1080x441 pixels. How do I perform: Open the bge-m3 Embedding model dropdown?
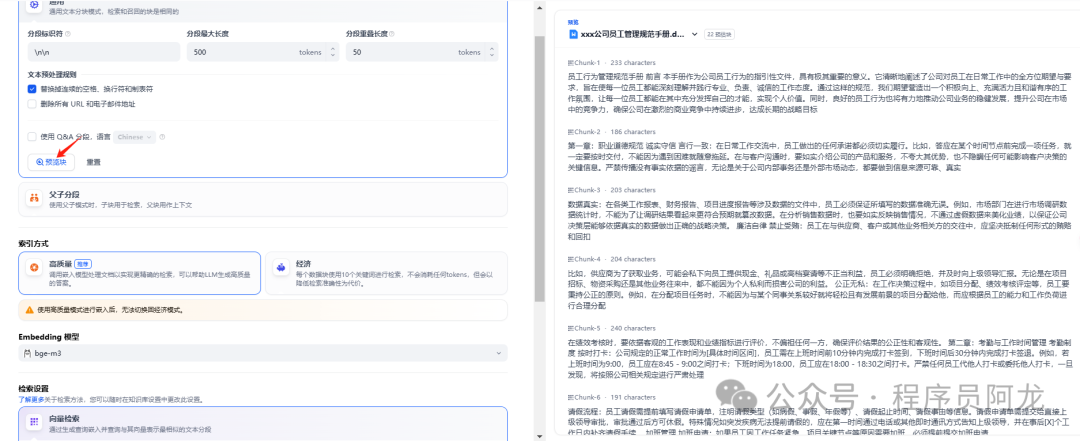click(262, 353)
